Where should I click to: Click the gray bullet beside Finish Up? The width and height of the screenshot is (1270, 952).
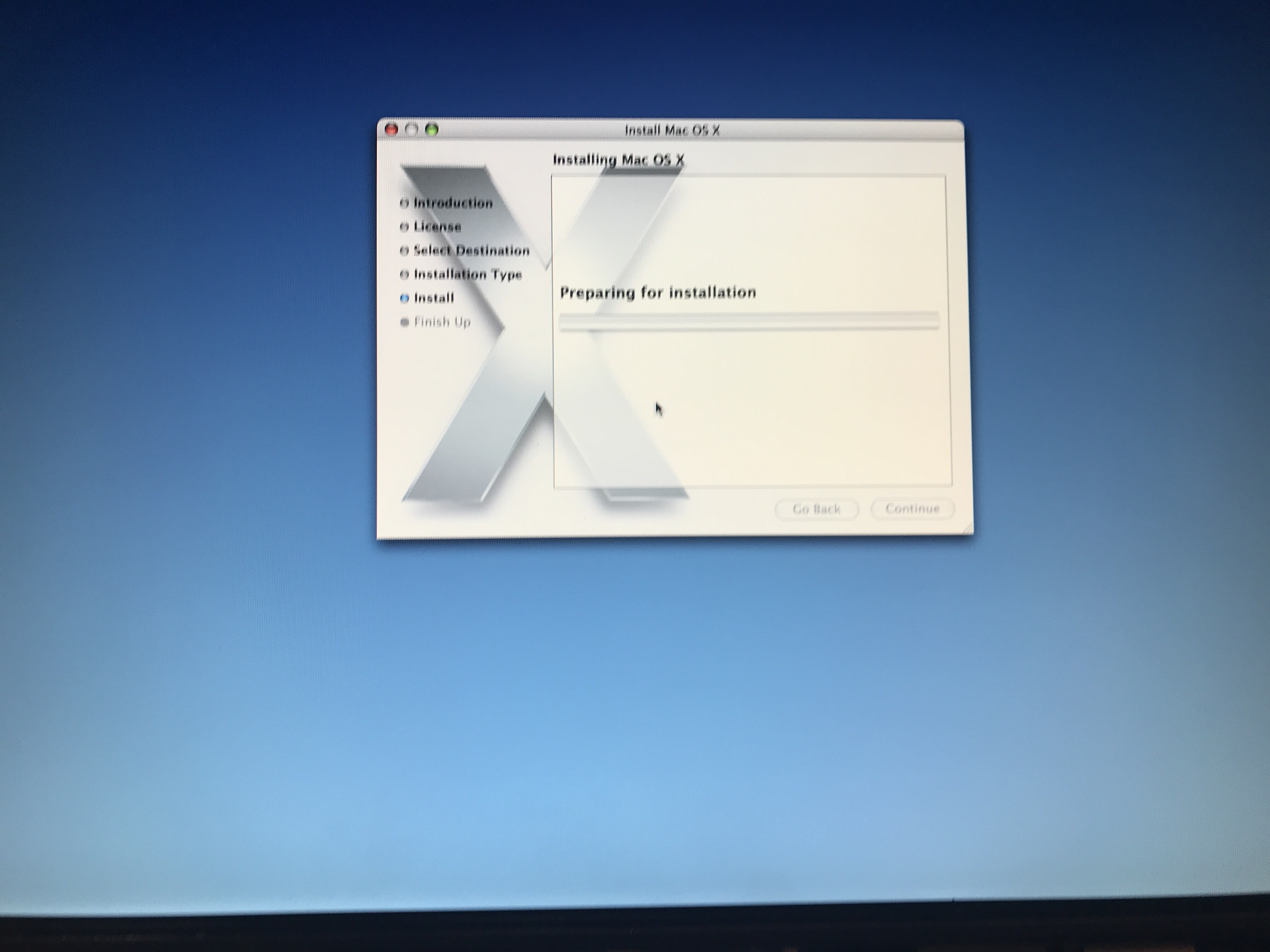pos(404,322)
